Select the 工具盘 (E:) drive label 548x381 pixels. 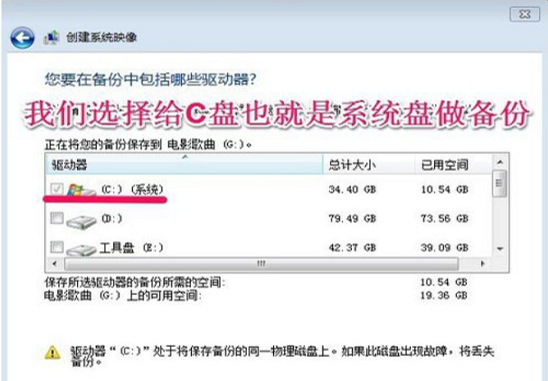(x=131, y=247)
